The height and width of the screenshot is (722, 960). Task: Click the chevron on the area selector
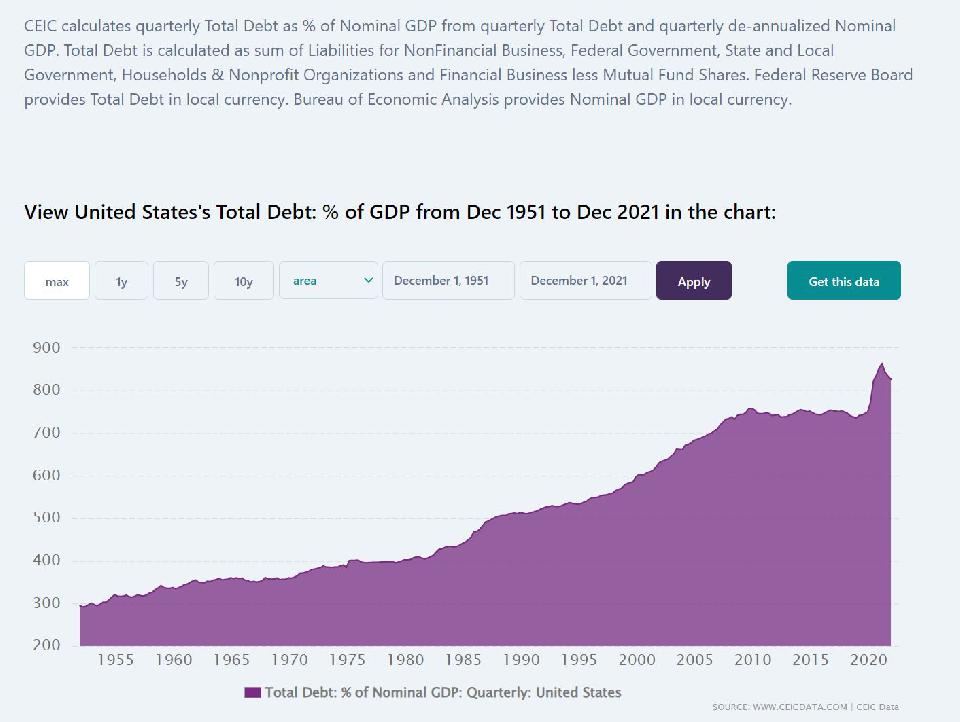coord(368,281)
